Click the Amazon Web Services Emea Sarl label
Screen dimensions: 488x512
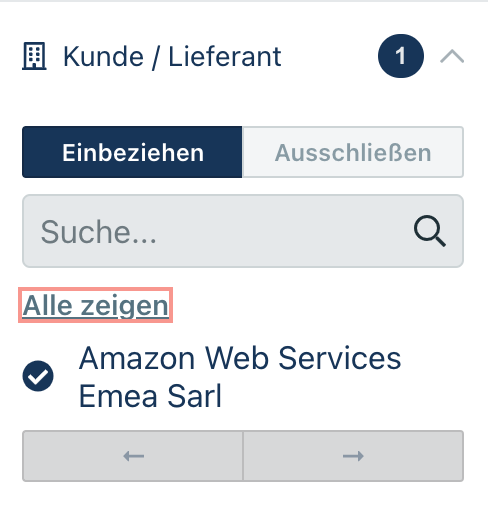click(x=240, y=377)
